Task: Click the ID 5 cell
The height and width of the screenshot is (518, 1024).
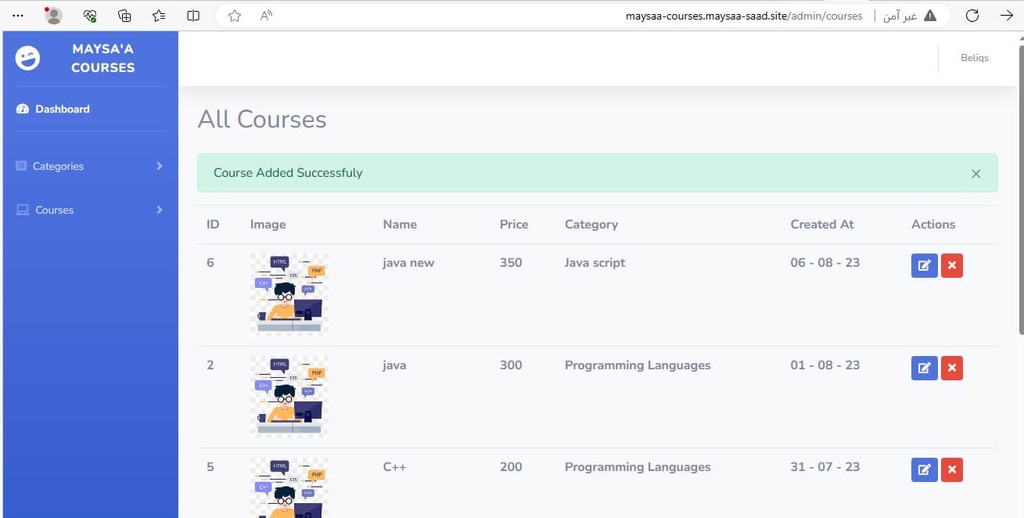Action: (210, 467)
